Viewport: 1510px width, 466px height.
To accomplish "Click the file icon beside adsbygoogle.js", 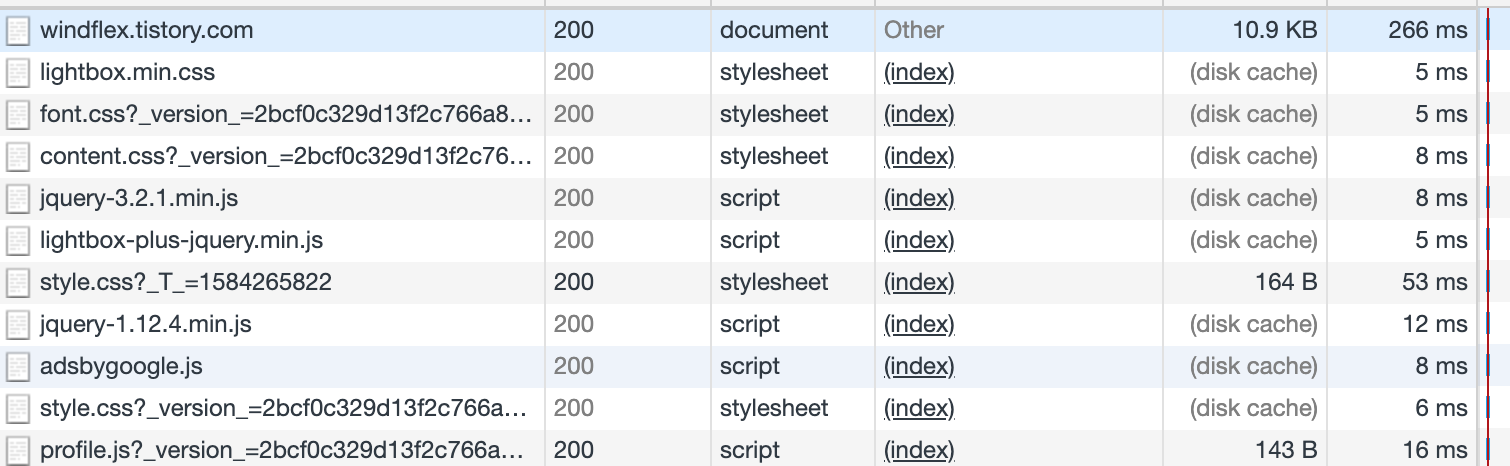I will point(17,367).
